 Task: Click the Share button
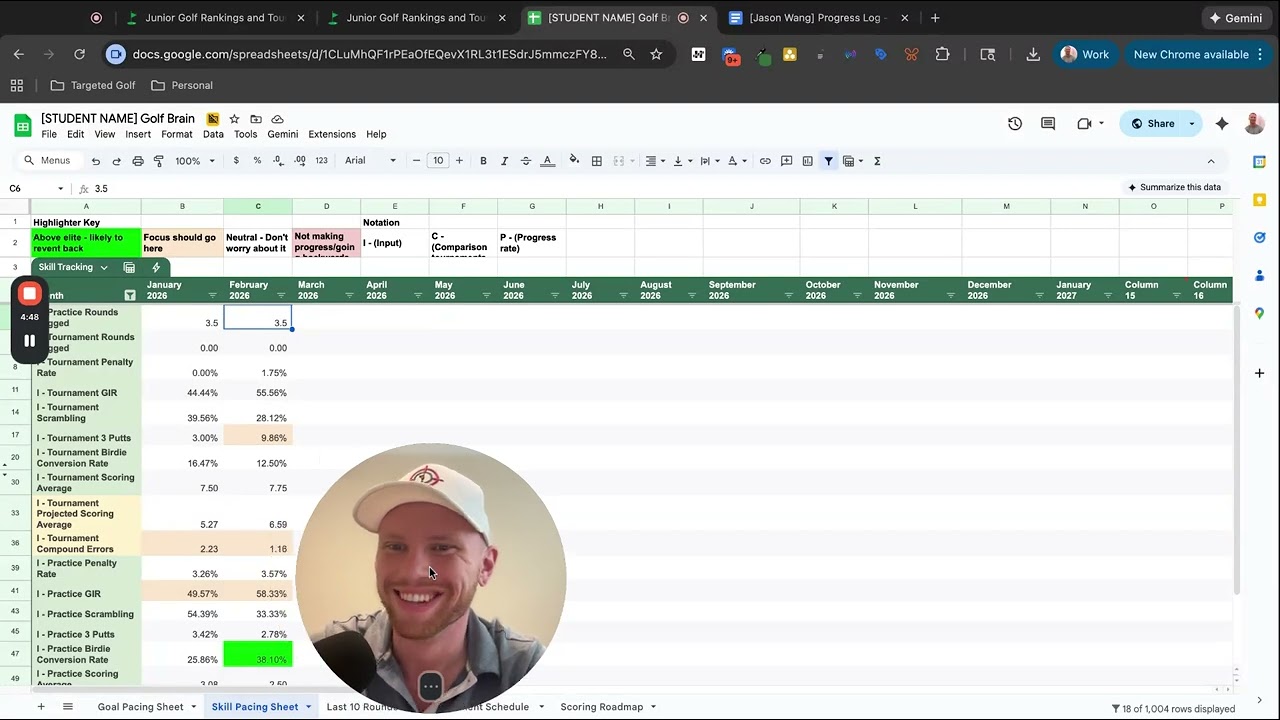pos(1153,124)
